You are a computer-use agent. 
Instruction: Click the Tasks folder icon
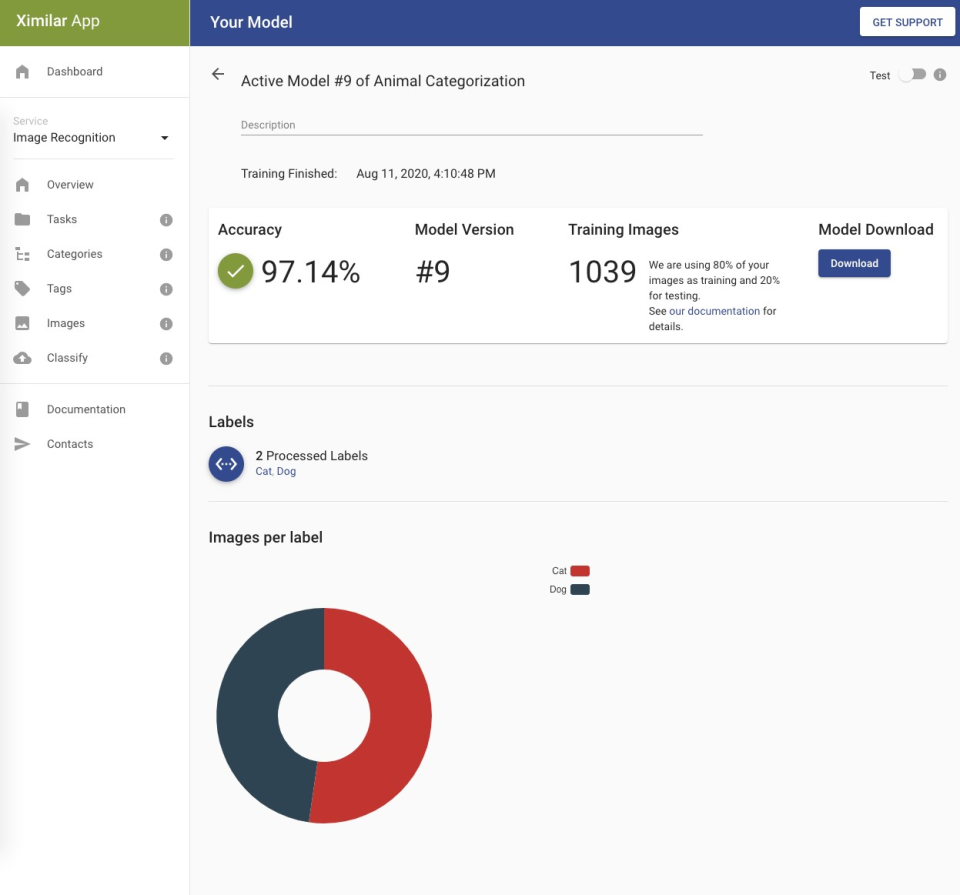click(x=22, y=219)
